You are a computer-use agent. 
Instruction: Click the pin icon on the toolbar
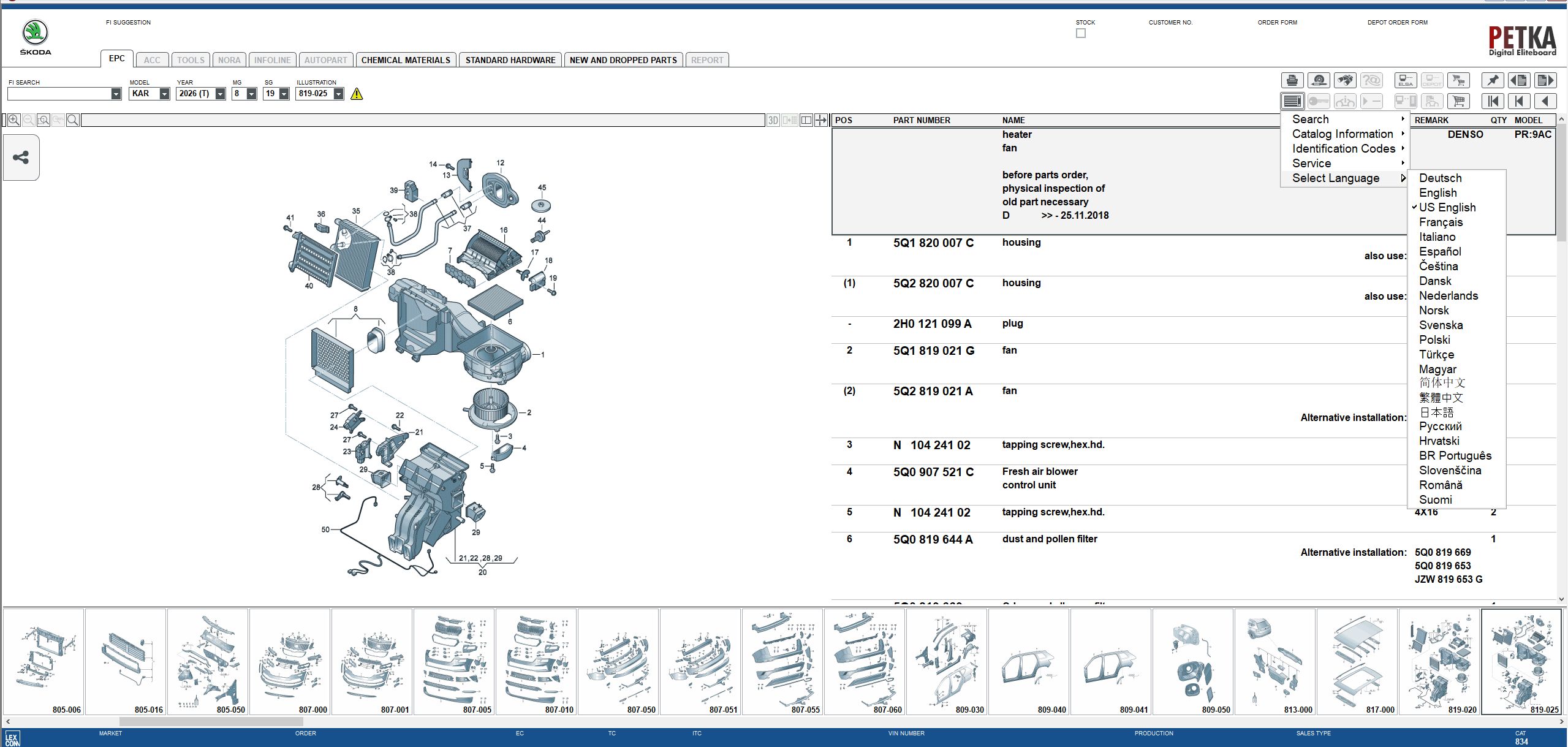(1493, 80)
